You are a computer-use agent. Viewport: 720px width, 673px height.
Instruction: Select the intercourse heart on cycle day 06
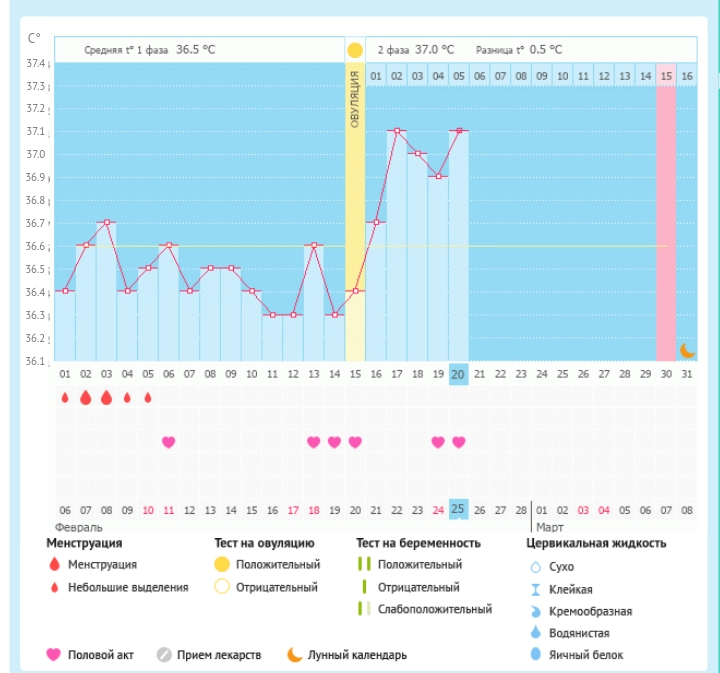pyautogui.click(x=168, y=442)
